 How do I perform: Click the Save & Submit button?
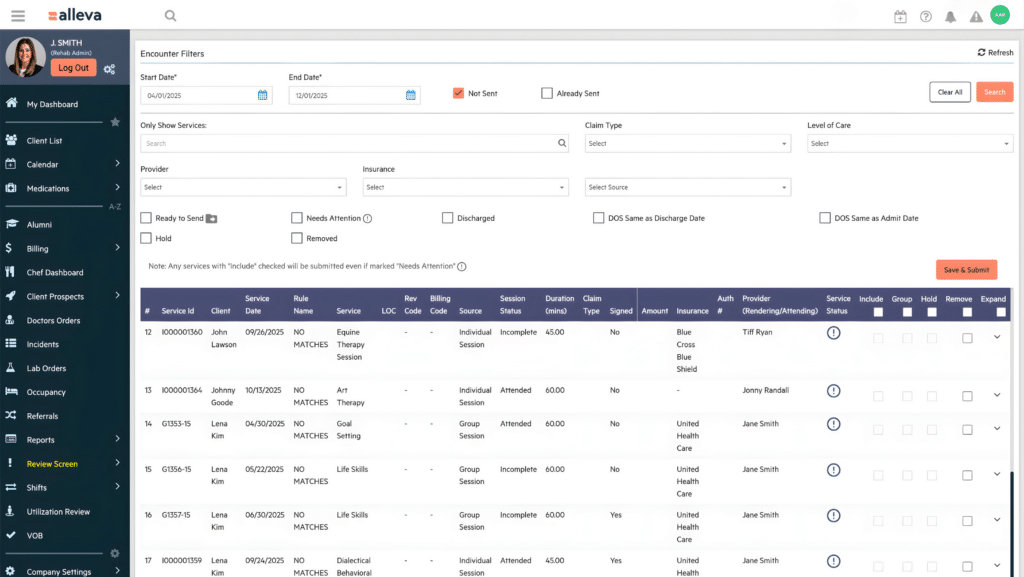[x=965, y=269]
